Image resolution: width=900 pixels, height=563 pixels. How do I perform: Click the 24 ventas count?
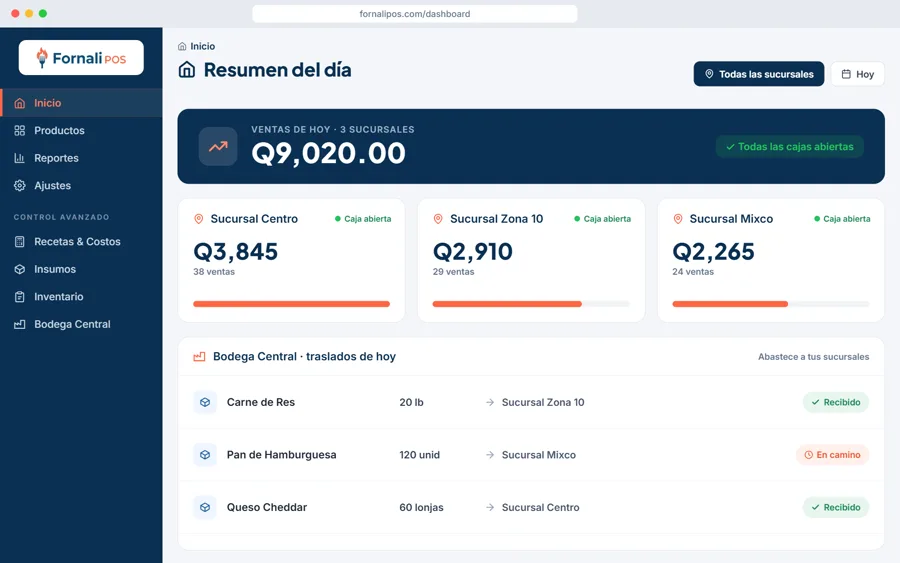[693, 272]
